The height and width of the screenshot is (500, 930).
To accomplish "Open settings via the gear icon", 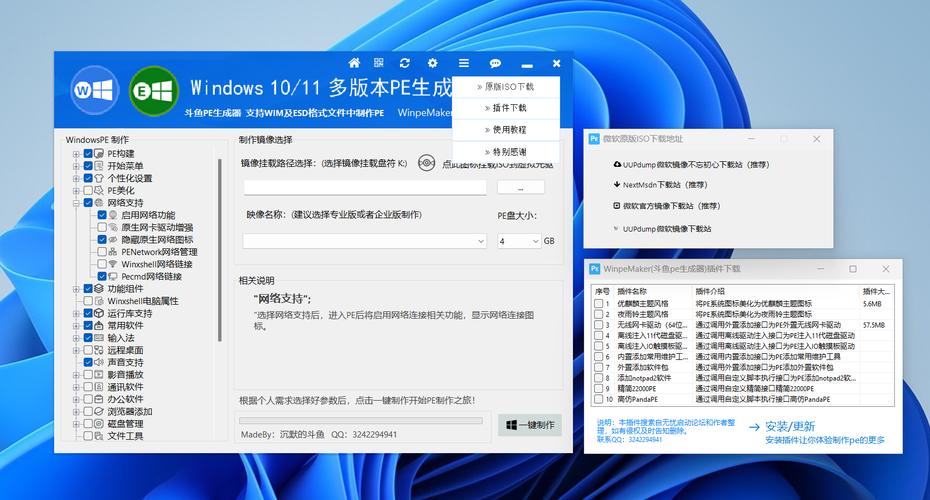I will 432,63.
